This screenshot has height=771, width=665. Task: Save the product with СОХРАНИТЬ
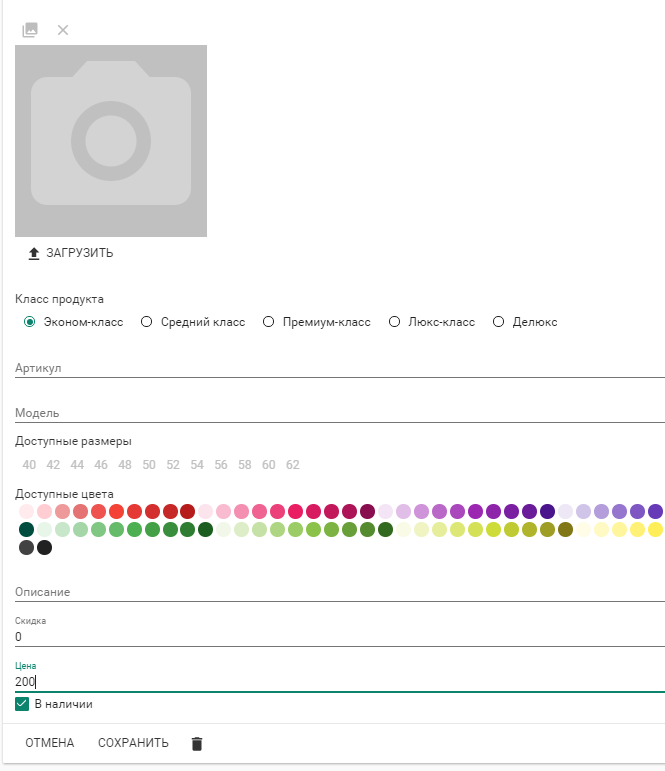tap(133, 743)
